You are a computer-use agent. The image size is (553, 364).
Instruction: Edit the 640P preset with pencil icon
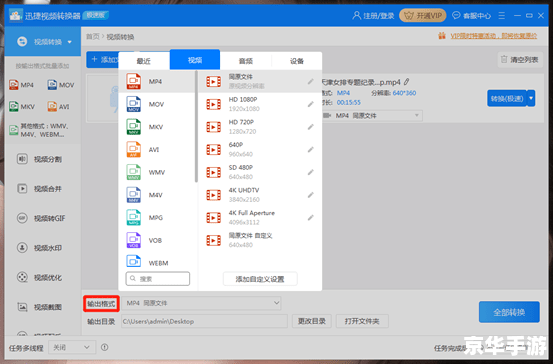(310, 150)
